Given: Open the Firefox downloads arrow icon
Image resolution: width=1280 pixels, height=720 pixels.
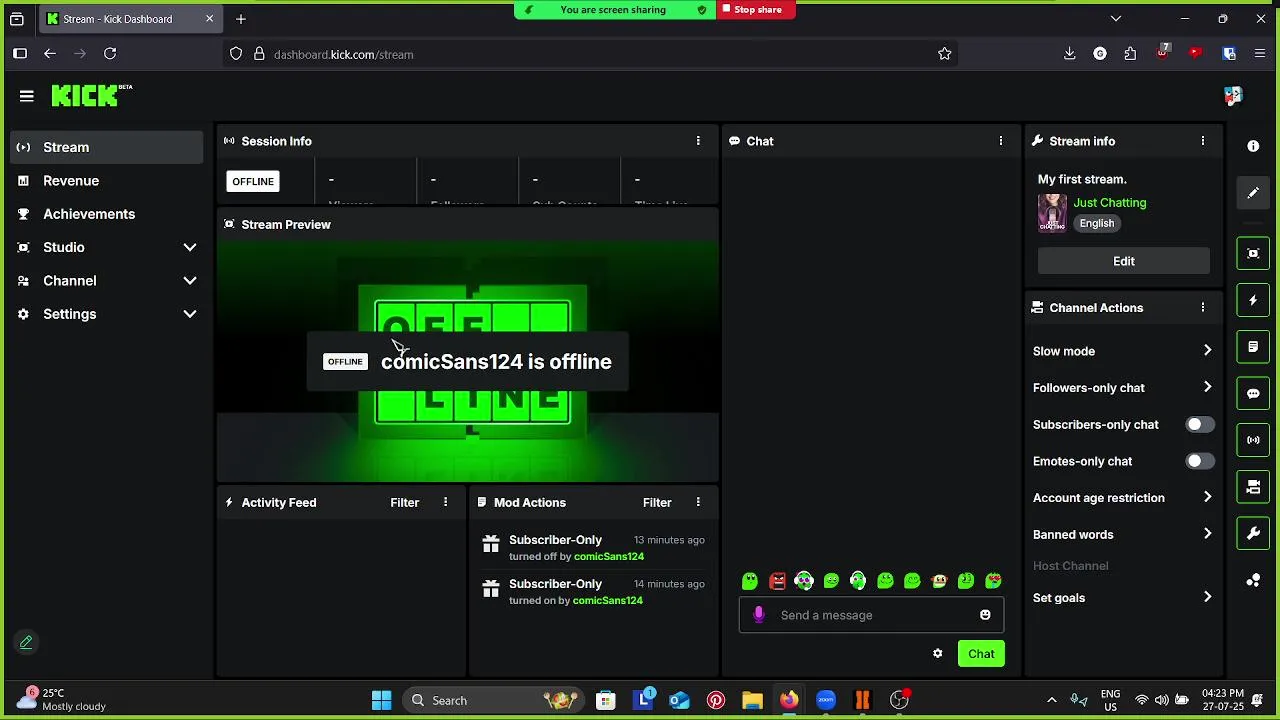Looking at the screenshot, I should 1070,54.
